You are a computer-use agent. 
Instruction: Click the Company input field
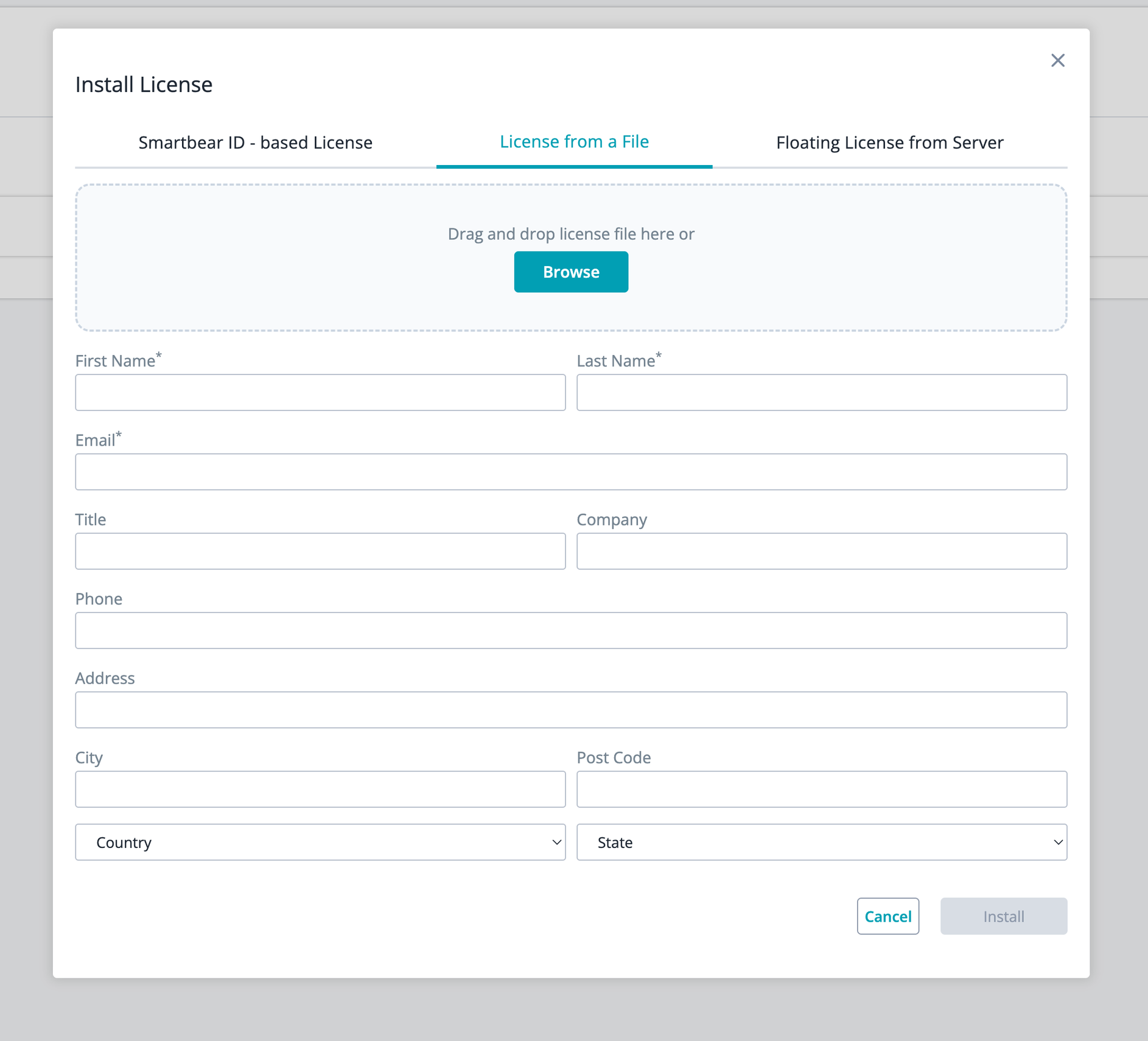(822, 552)
